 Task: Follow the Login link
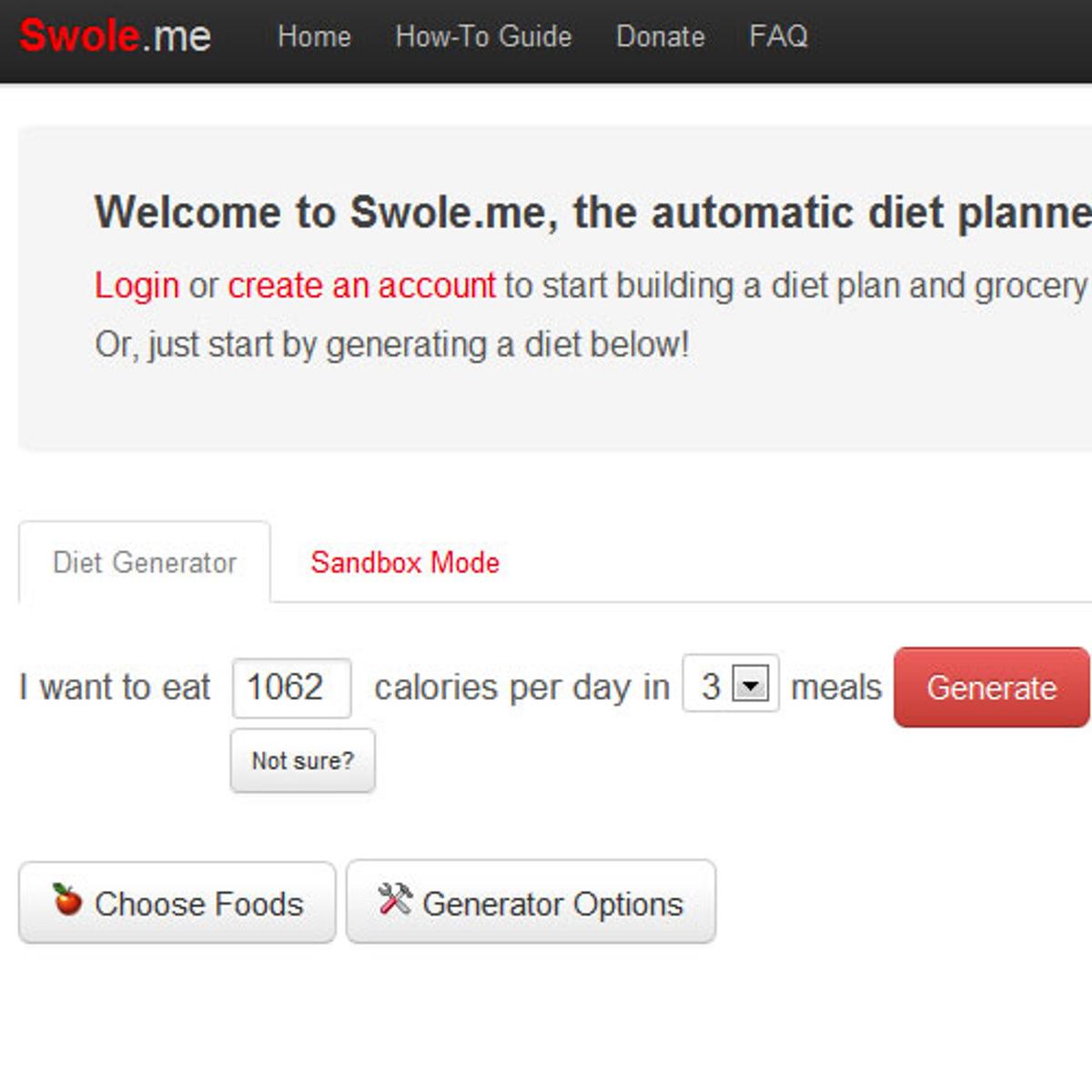[136, 286]
